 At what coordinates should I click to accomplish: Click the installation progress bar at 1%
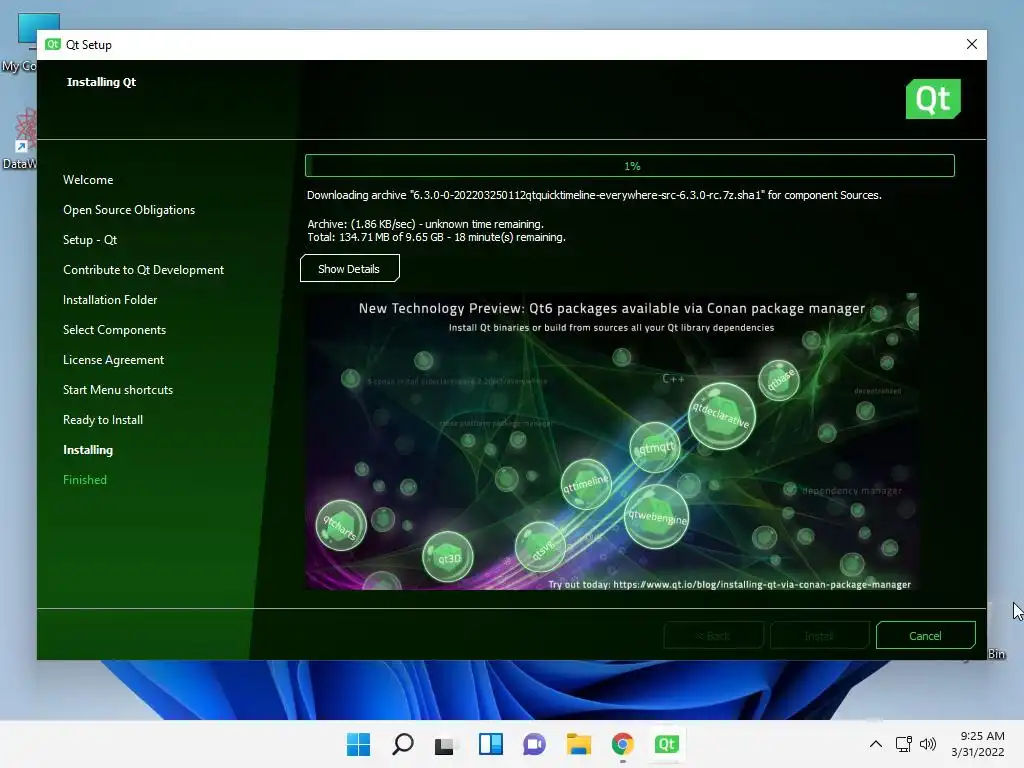630,166
